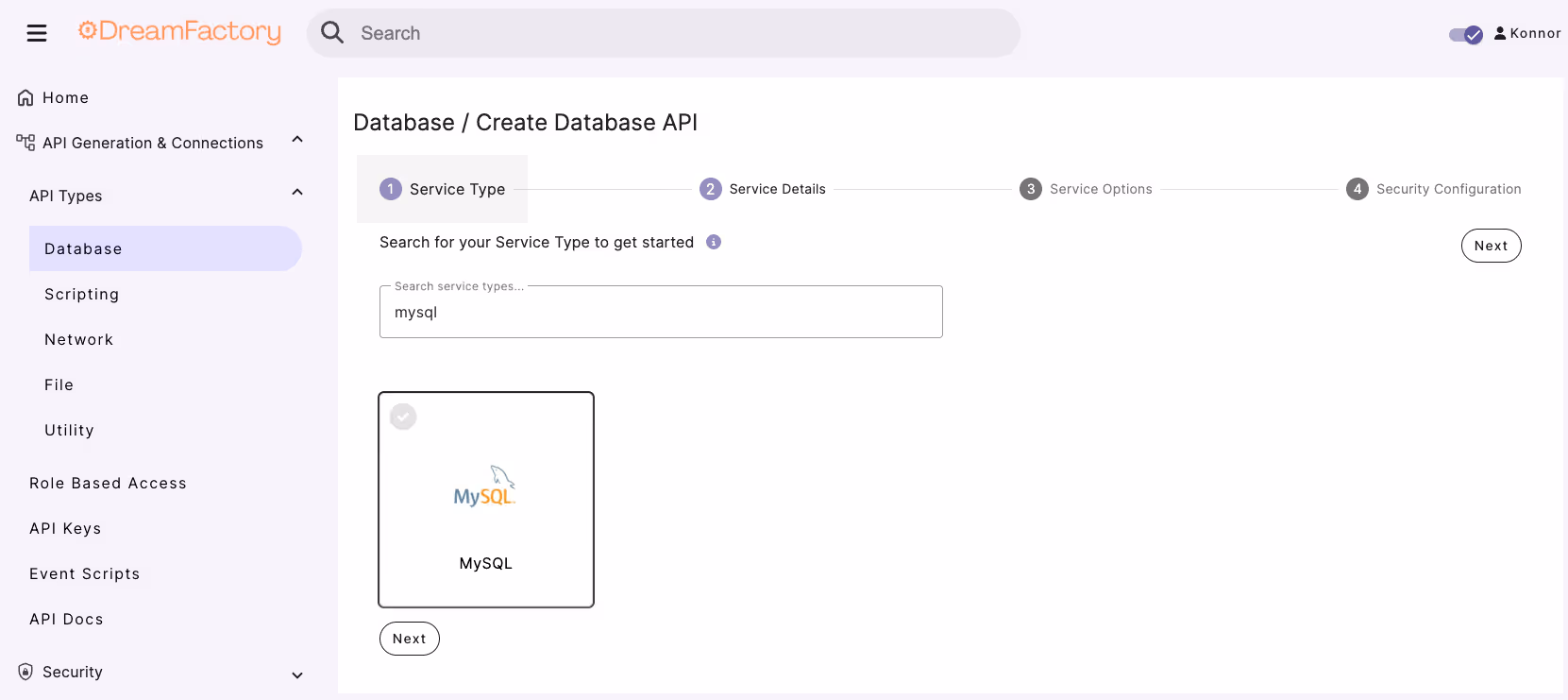This screenshot has width=1568, height=700.
Task: Check the MySQL card selection checkmark
Action: point(403,417)
